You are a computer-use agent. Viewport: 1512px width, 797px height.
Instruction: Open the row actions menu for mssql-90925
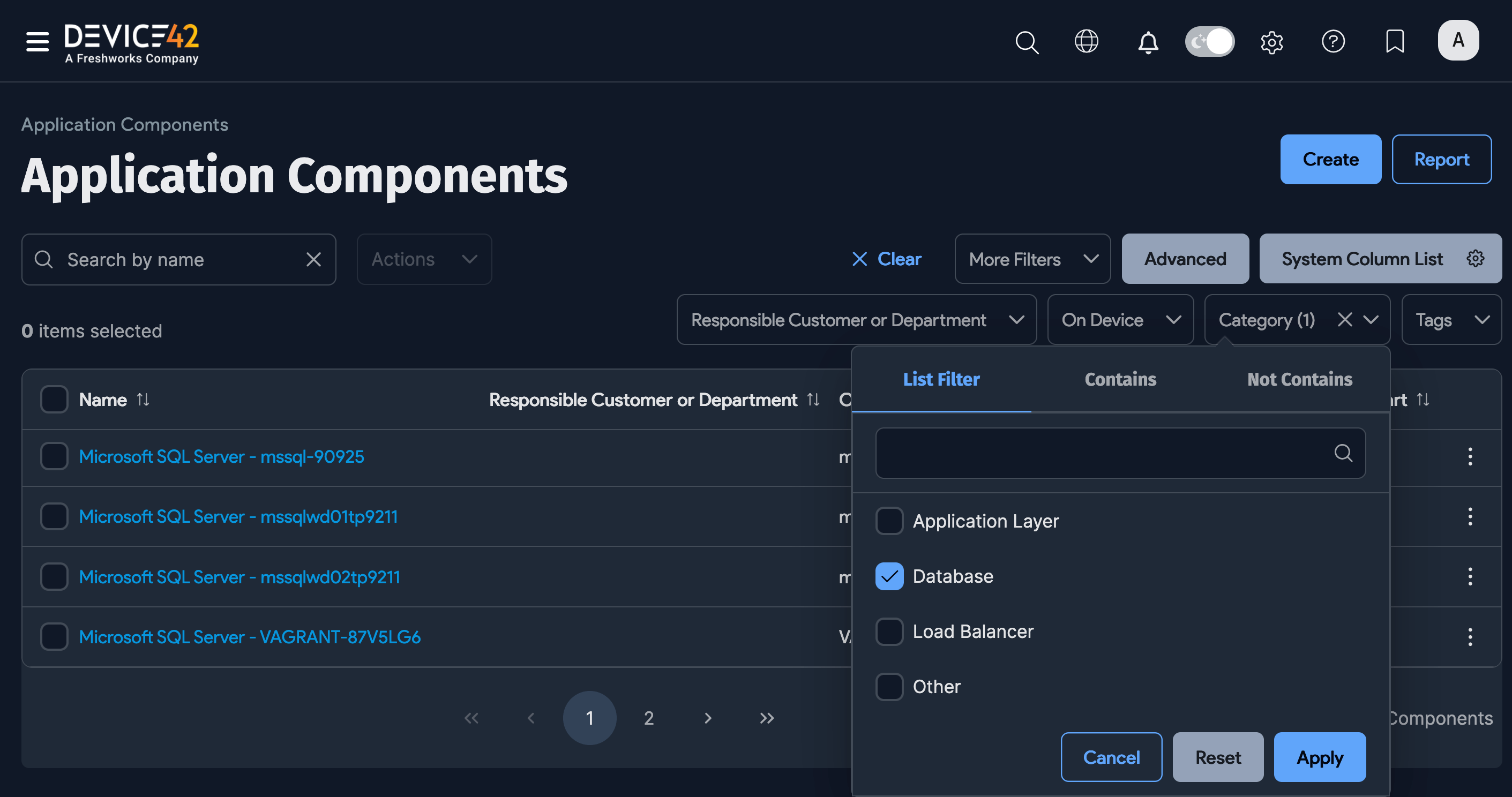click(x=1470, y=456)
